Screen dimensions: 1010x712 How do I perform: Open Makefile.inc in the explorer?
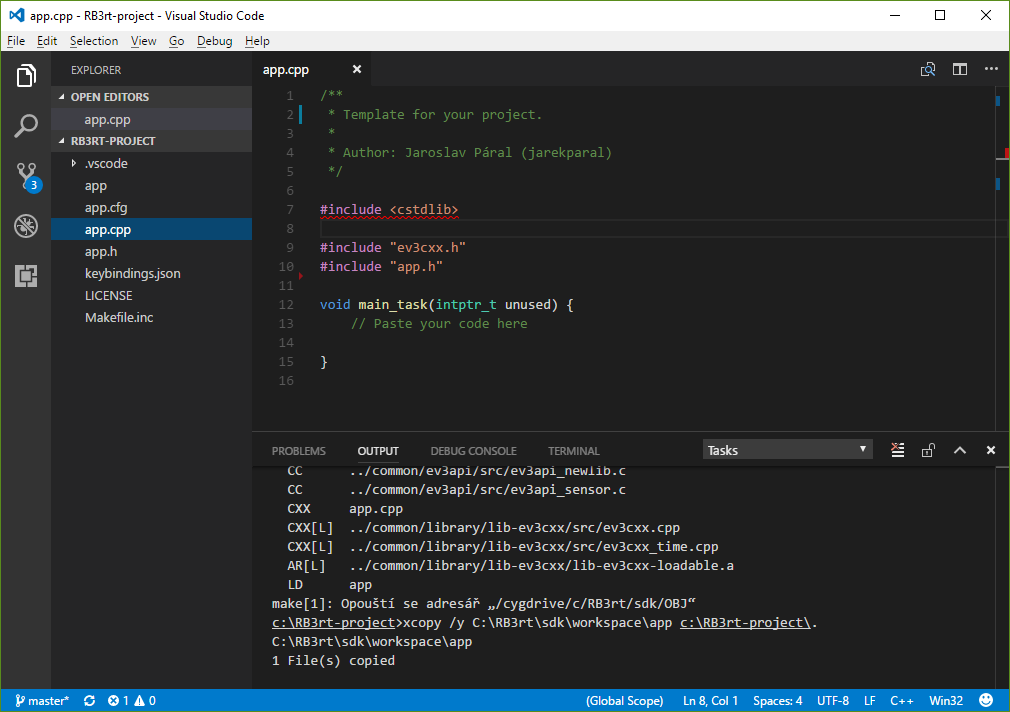pyautogui.click(x=151, y=317)
